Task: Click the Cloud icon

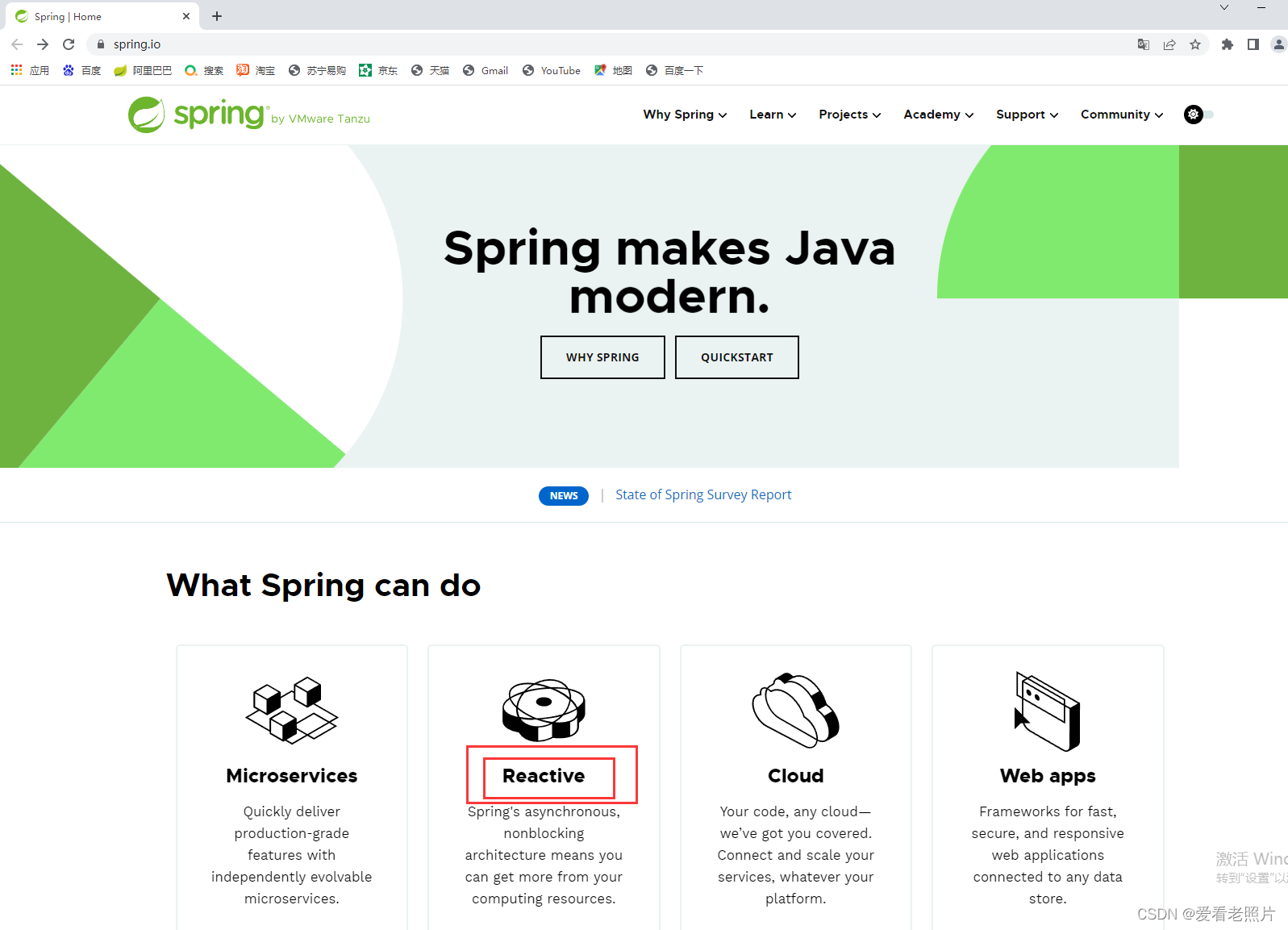Action: click(796, 710)
